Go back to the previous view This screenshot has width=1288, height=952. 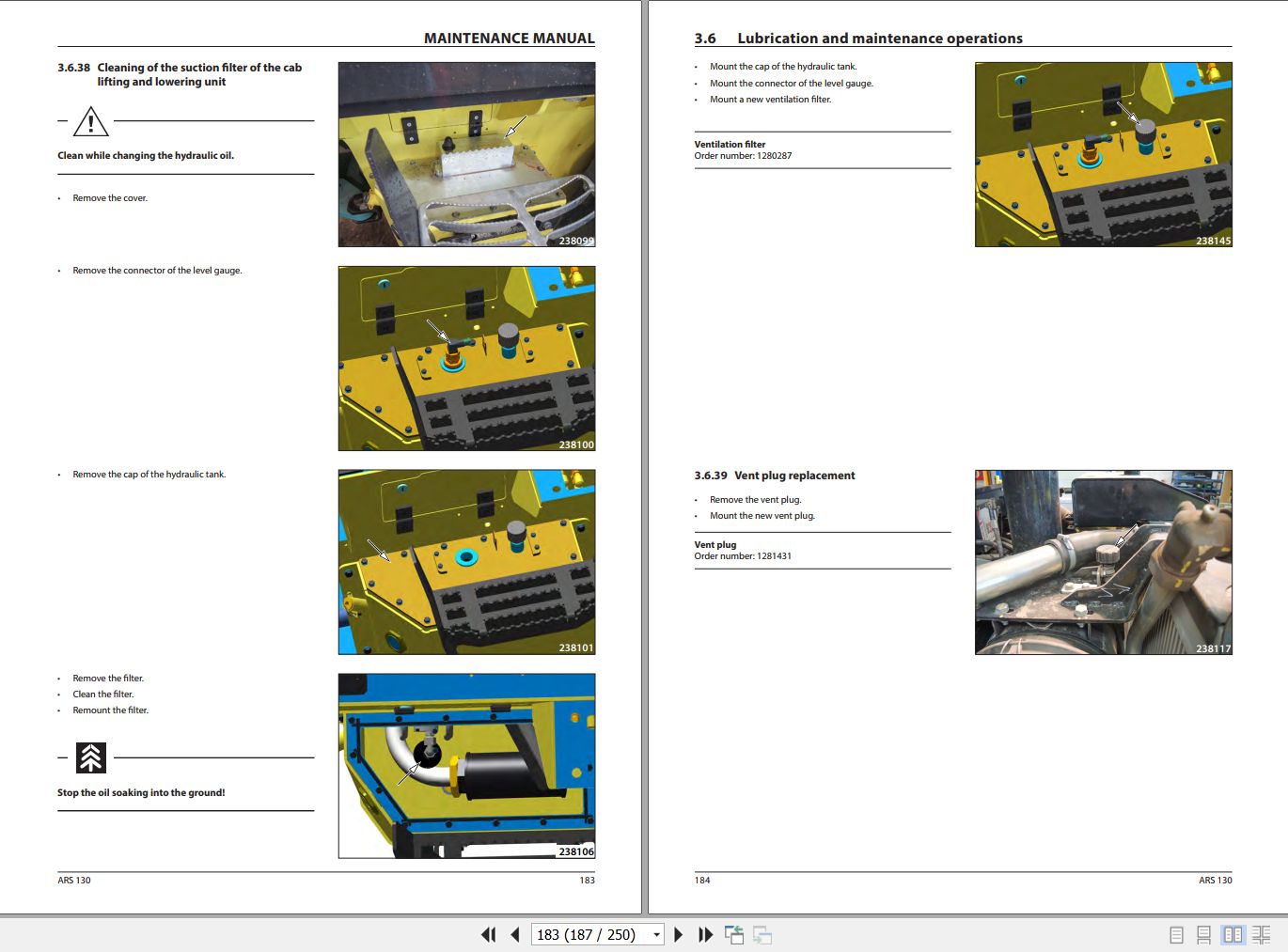(734, 934)
